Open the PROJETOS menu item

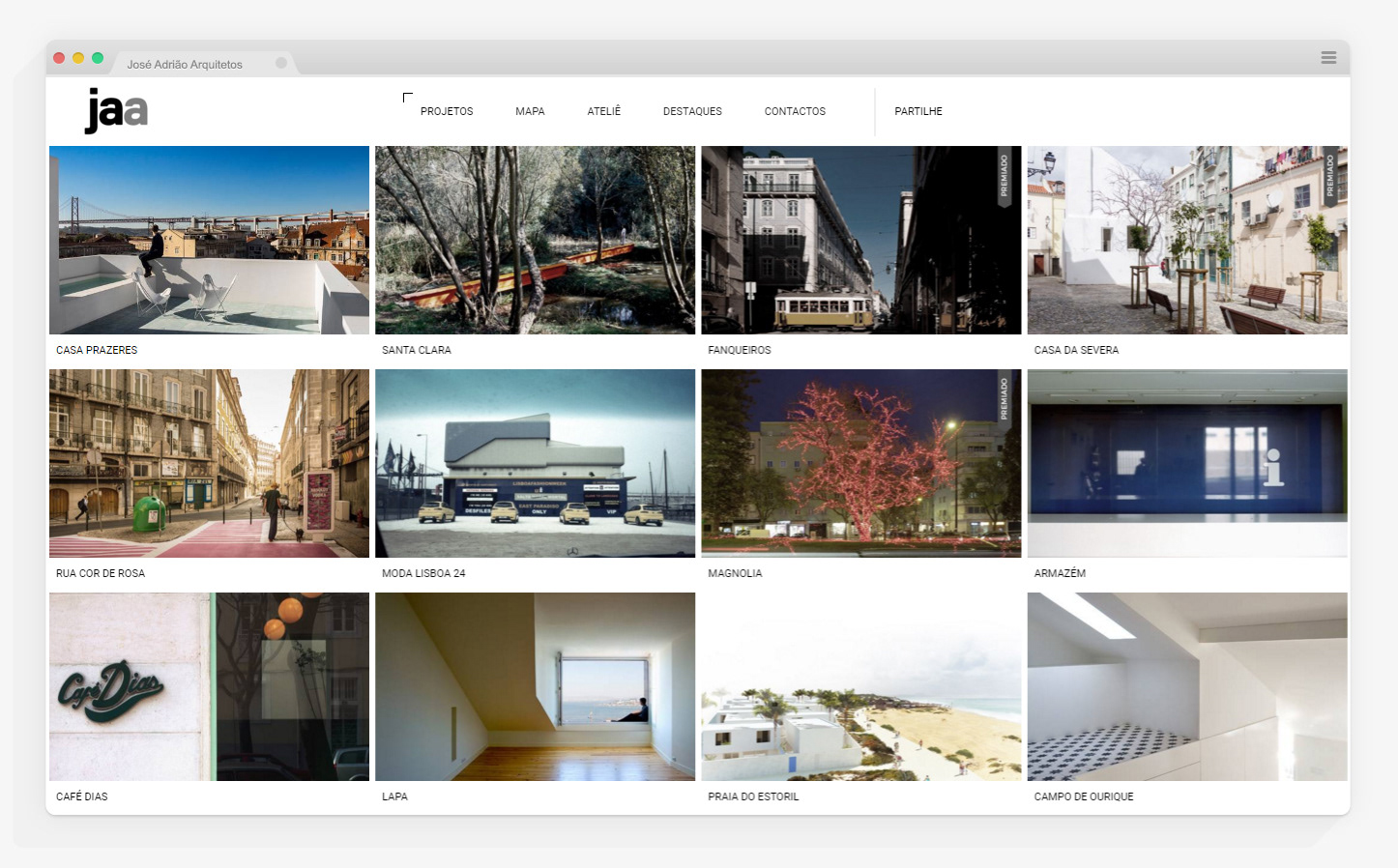pyautogui.click(x=447, y=111)
